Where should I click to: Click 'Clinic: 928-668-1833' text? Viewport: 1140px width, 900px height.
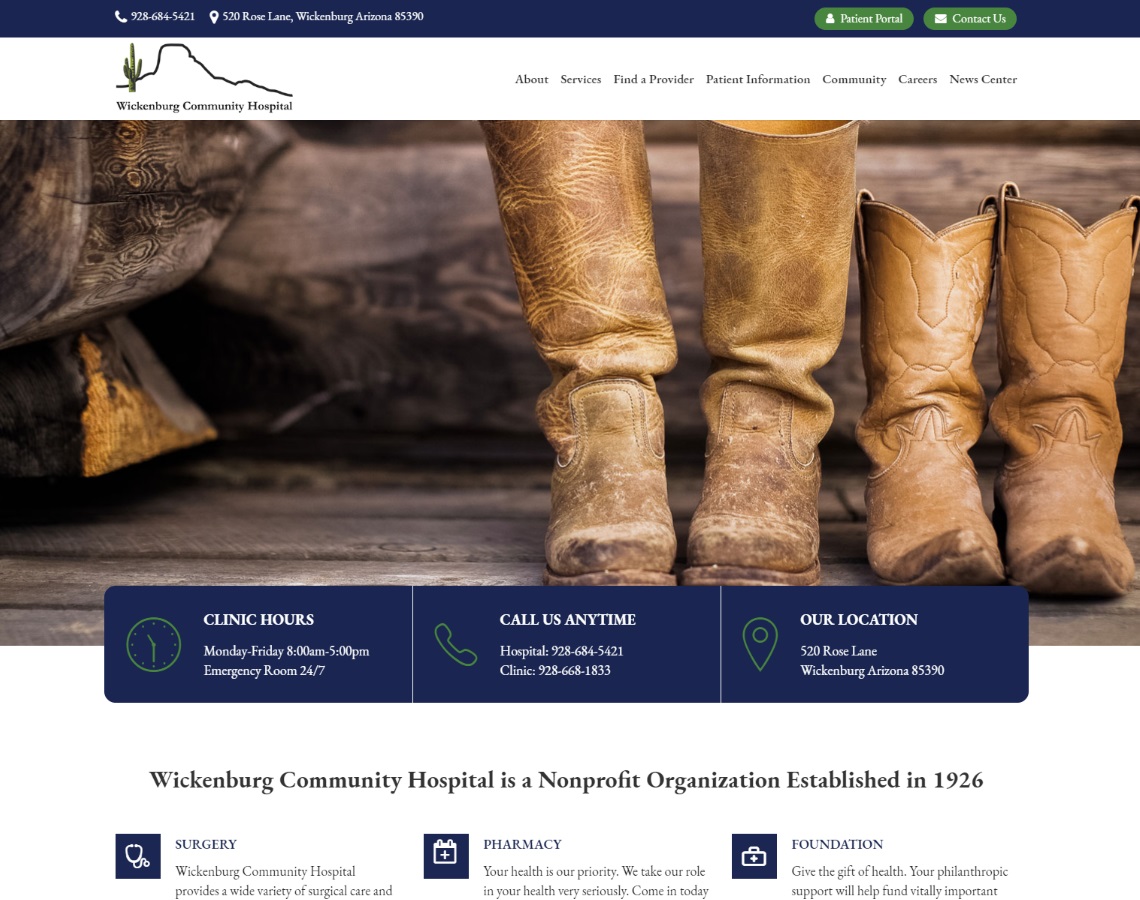point(555,670)
